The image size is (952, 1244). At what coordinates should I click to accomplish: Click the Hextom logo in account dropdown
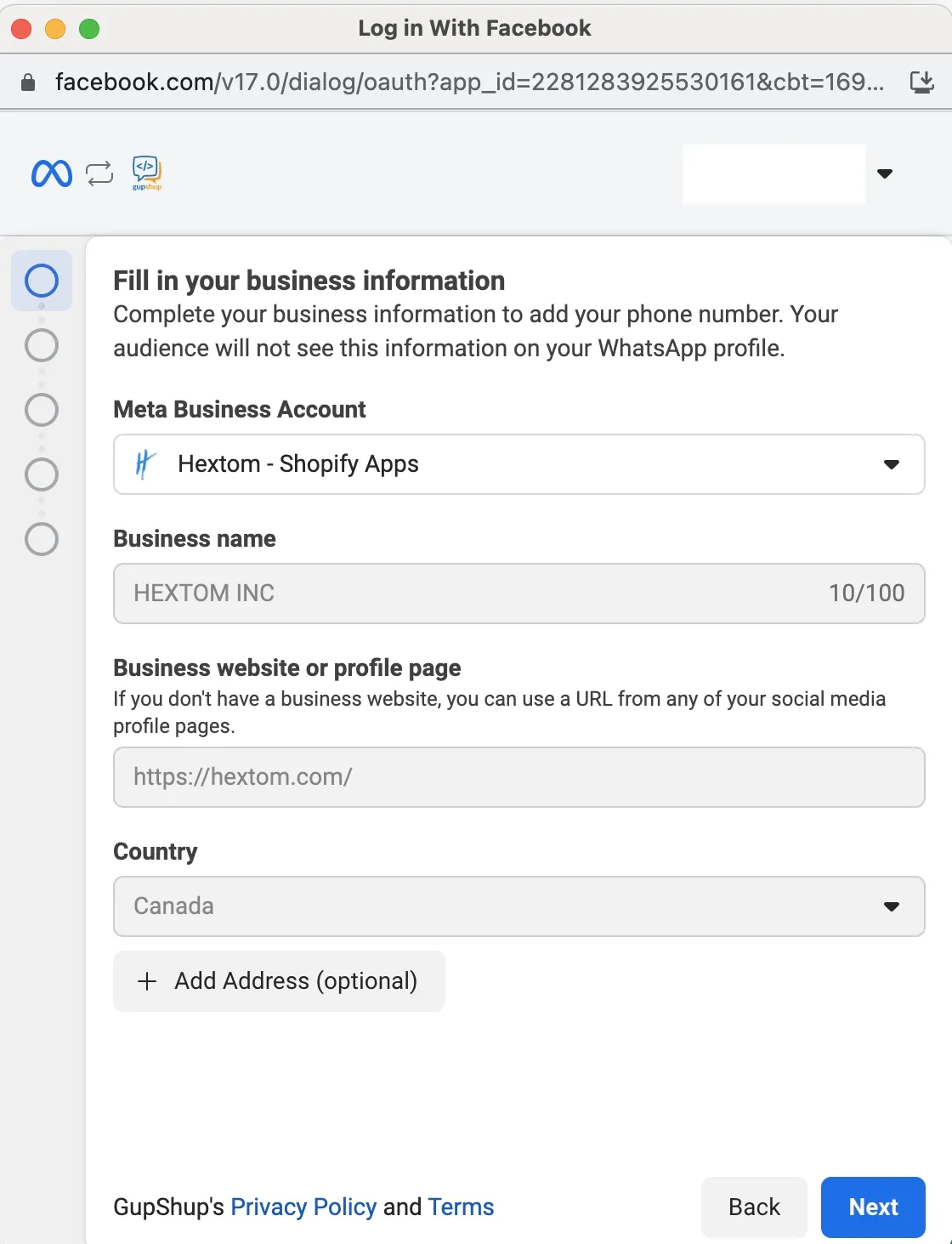tap(145, 464)
